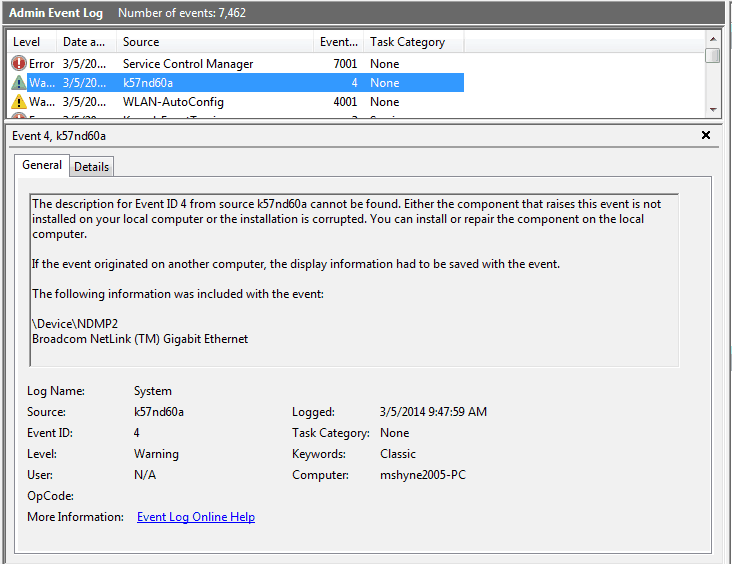Click event ID 7001 in the list
Image resolution: width=732 pixels, height=564 pixels.
coord(345,63)
